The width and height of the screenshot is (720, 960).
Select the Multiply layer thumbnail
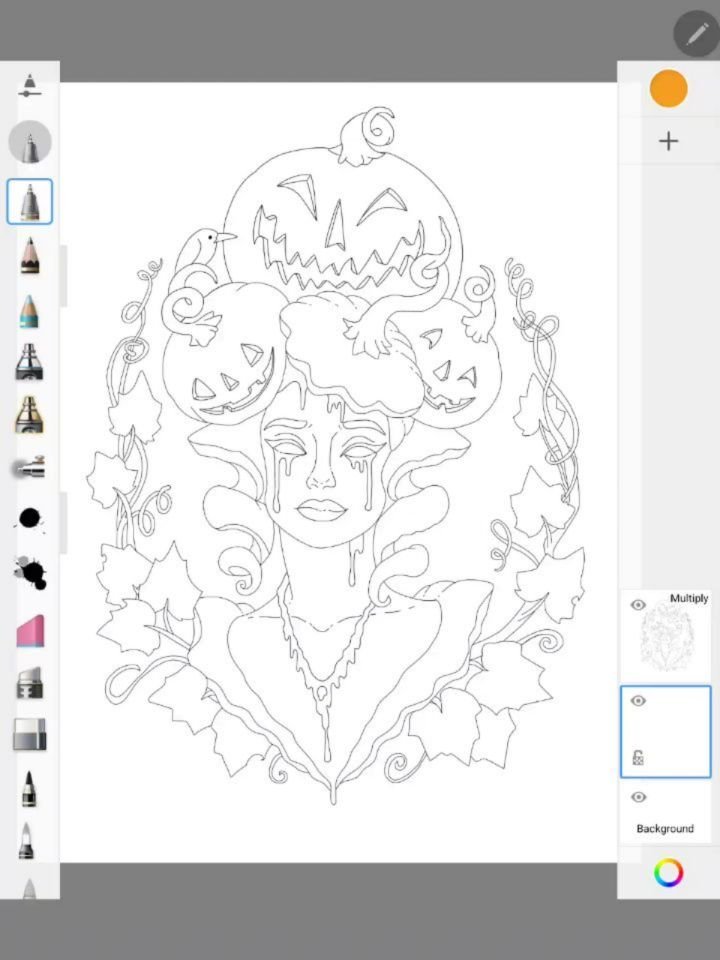(667, 636)
